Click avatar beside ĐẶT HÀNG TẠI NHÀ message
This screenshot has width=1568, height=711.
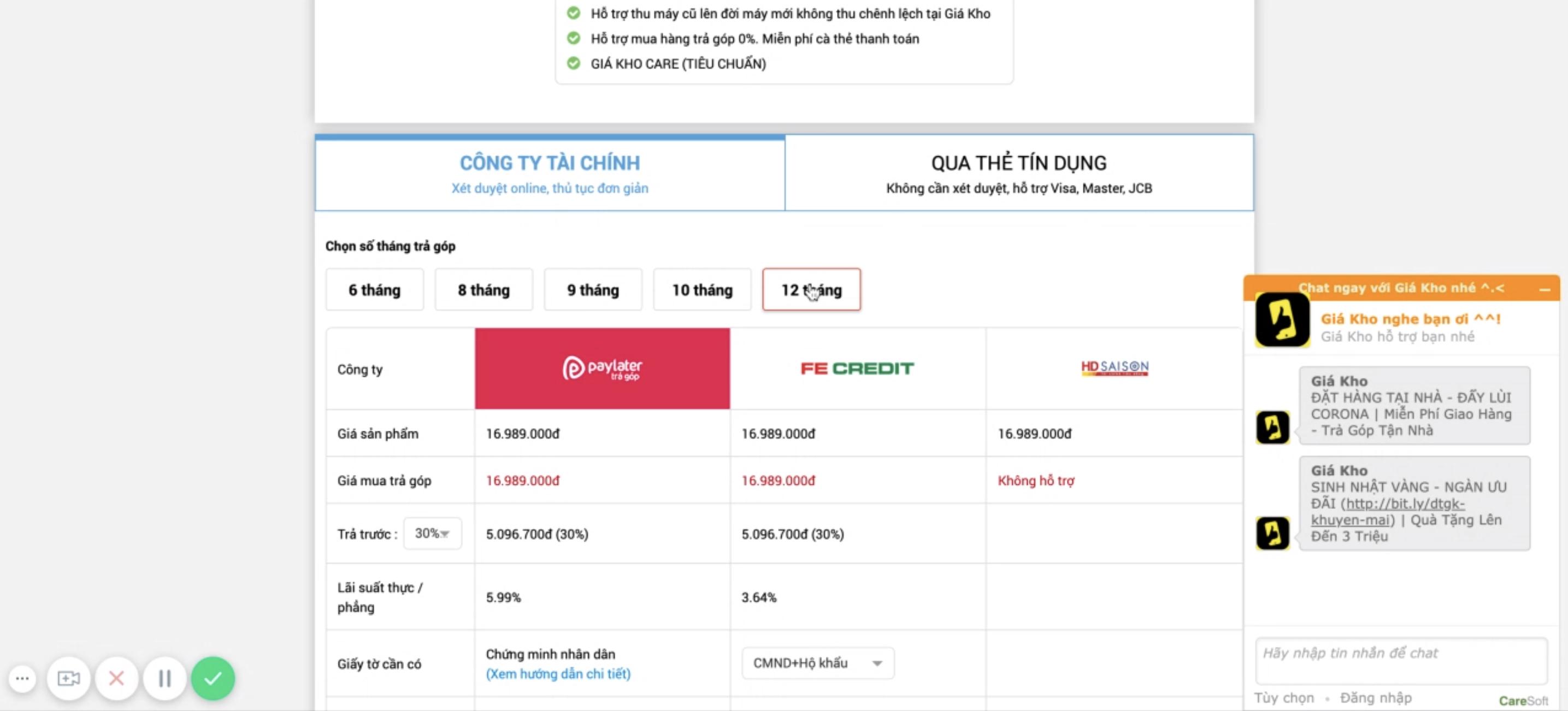pos(1272,427)
